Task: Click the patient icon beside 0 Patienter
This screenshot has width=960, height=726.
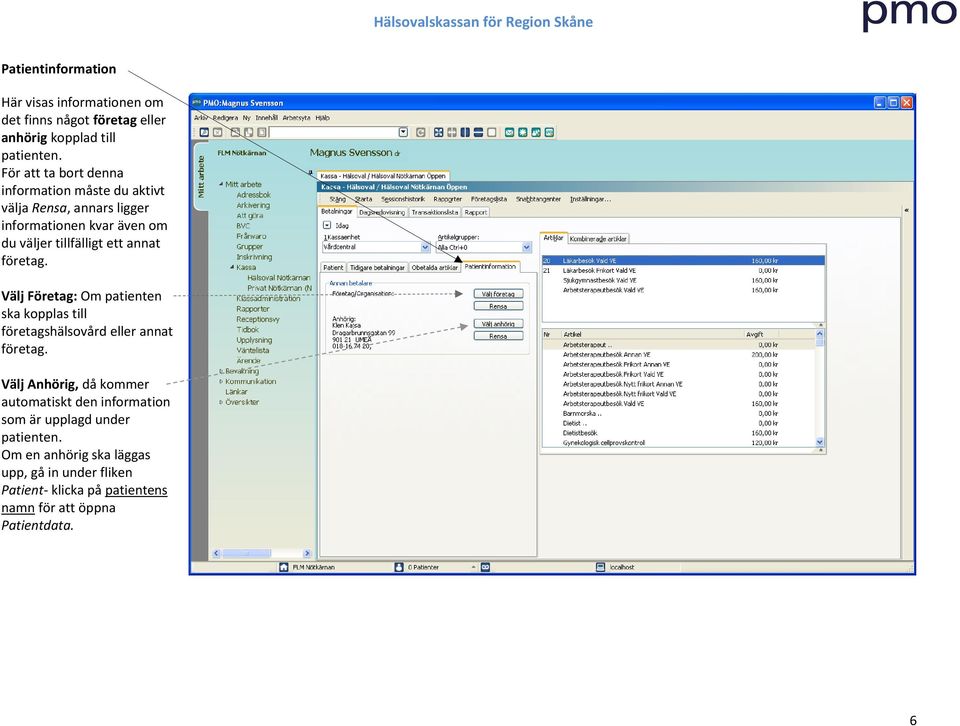Action: tap(399, 567)
